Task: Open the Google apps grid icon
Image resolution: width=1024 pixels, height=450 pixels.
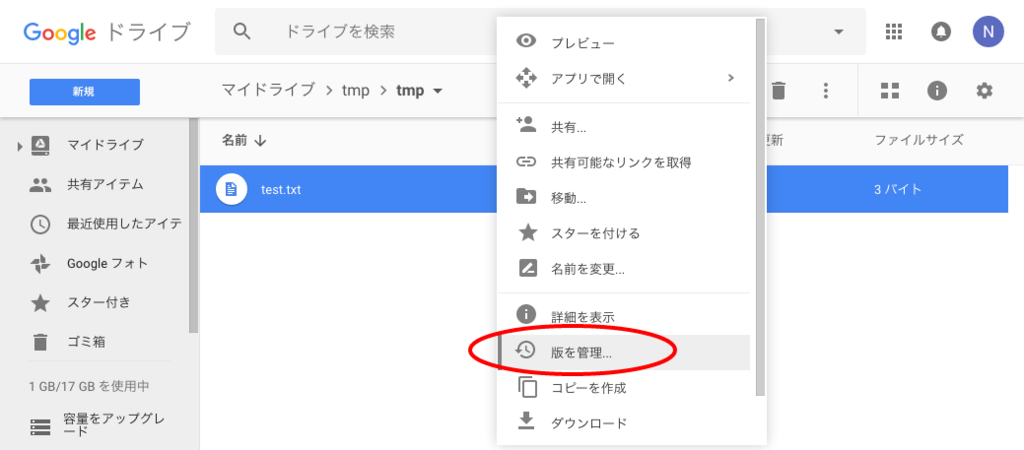Action: (893, 31)
